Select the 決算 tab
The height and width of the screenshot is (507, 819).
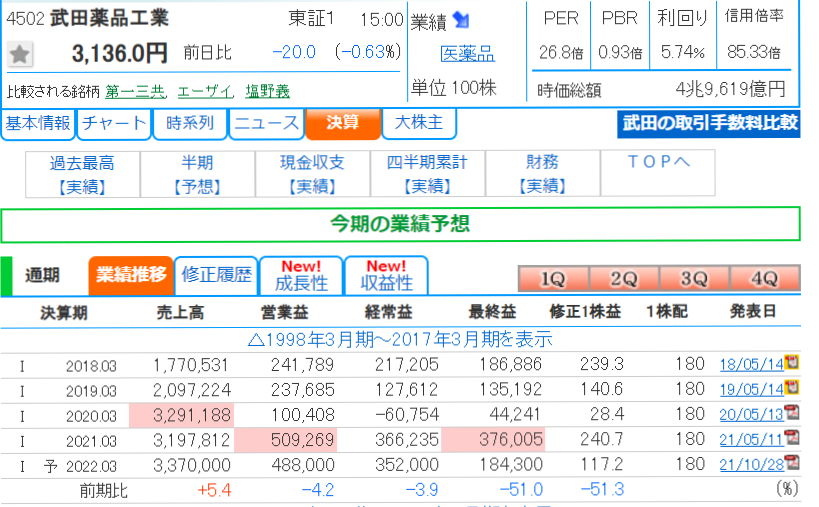tap(343, 124)
